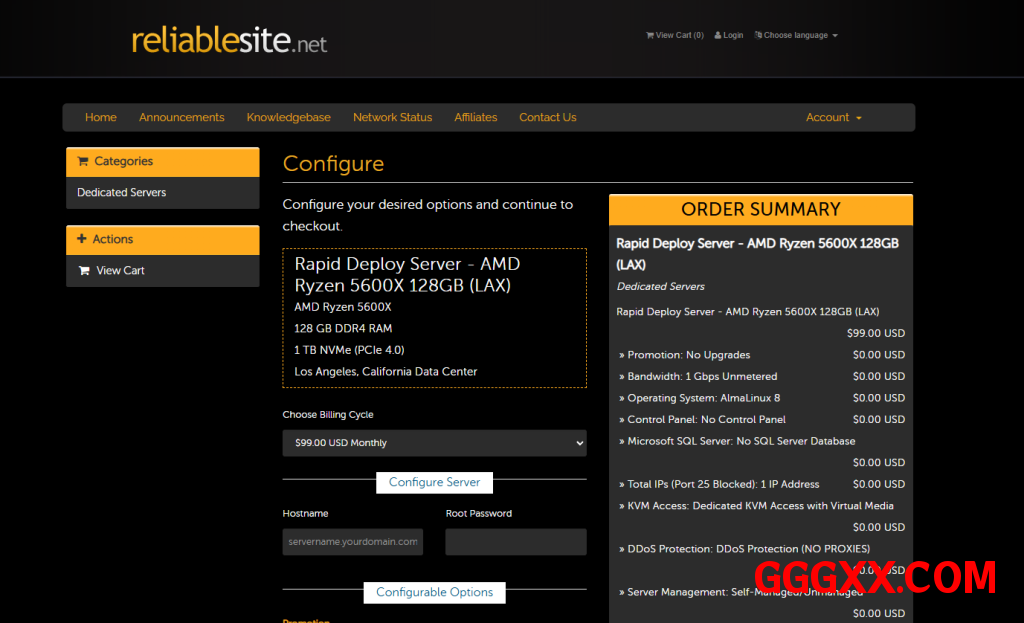Viewport: 1024px width, 623px height.
Task: Go to Home in navigation bar
Action: (101, 117)
